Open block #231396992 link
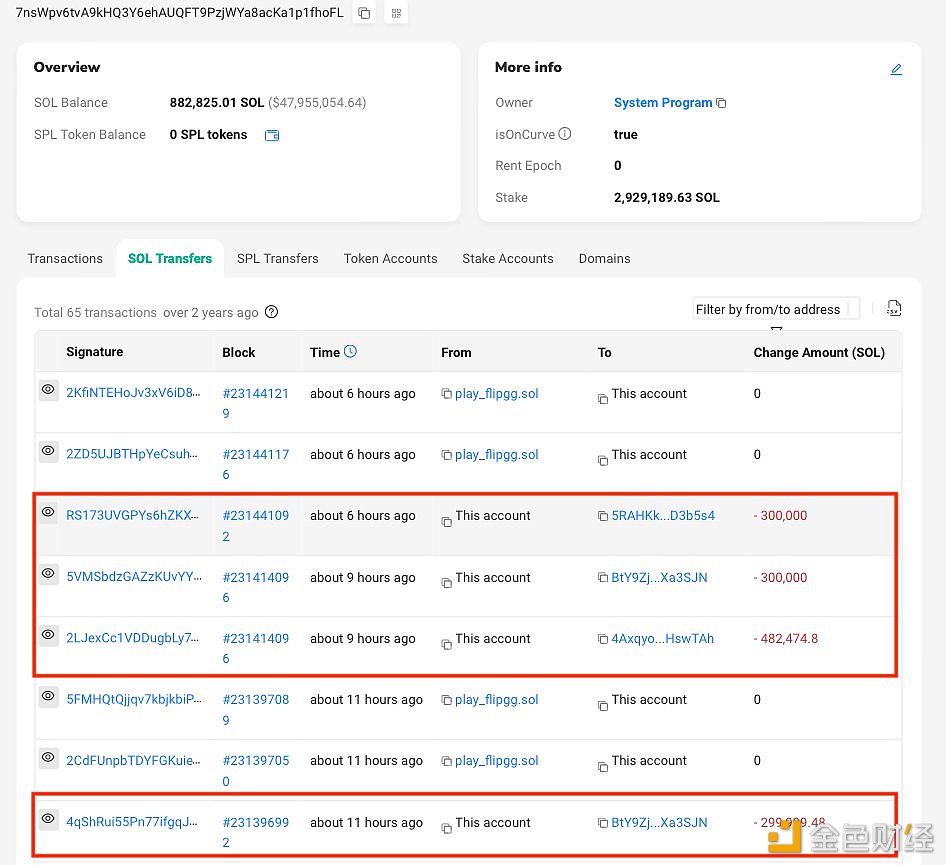This screenshot has width=946, height=865. click(256, 832)
